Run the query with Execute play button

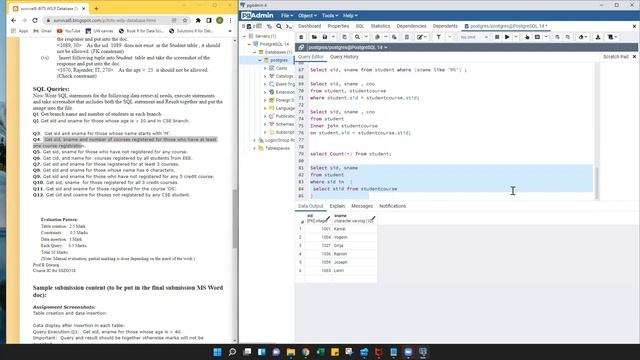coord(507,37)
